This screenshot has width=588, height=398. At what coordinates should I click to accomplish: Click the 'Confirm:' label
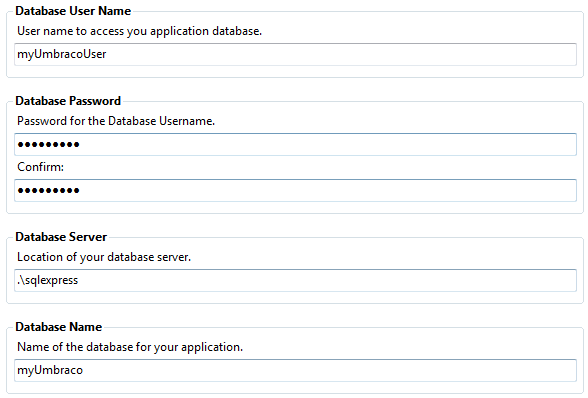[40, 167]
